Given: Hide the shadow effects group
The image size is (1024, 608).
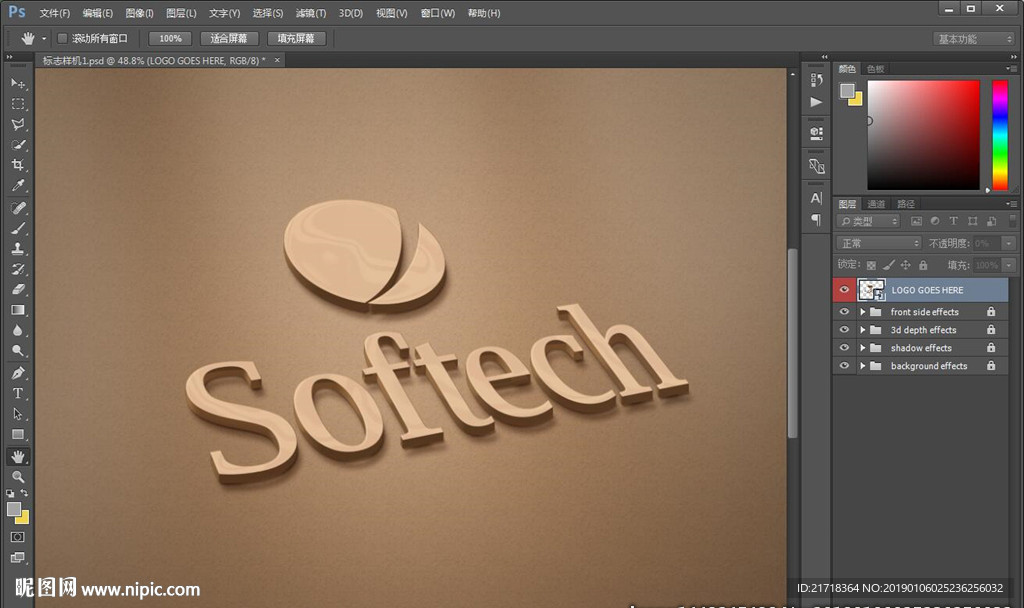Looking at the screenshot, I should 844,347.
